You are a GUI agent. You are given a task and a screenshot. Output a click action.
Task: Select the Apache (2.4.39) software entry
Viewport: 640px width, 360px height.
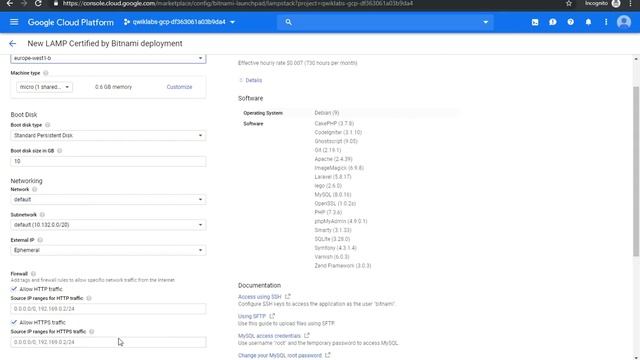pyautogui.click(x=333, y=159)
